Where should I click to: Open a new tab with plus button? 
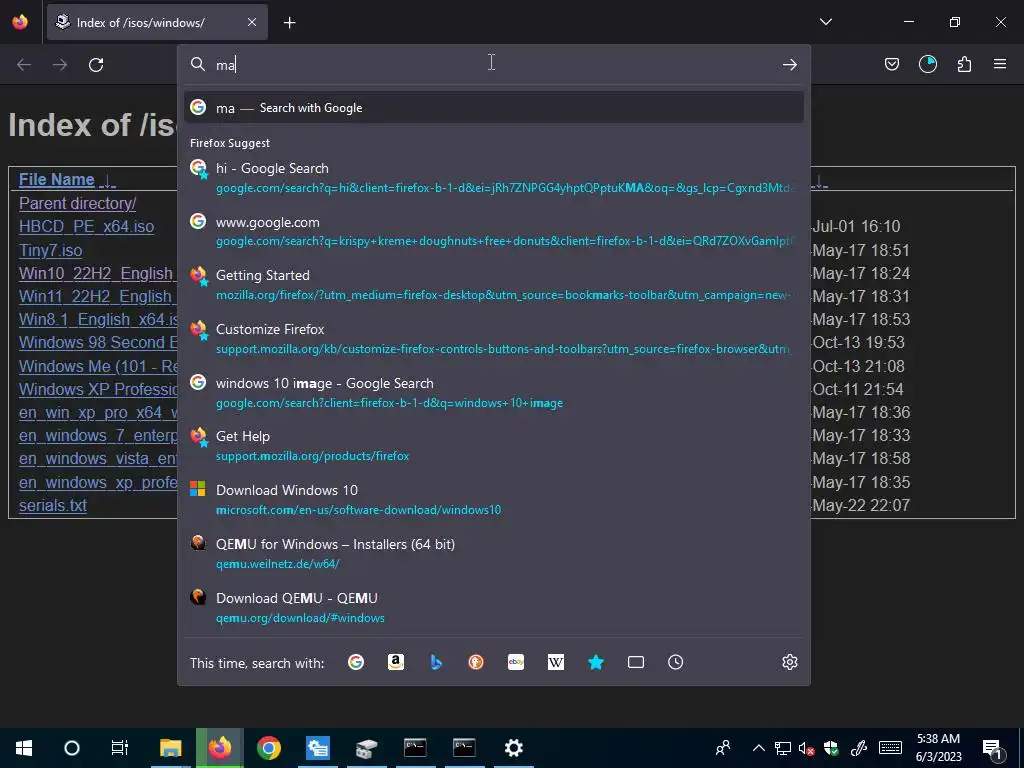pyautogui.click(x=289, y=23)
